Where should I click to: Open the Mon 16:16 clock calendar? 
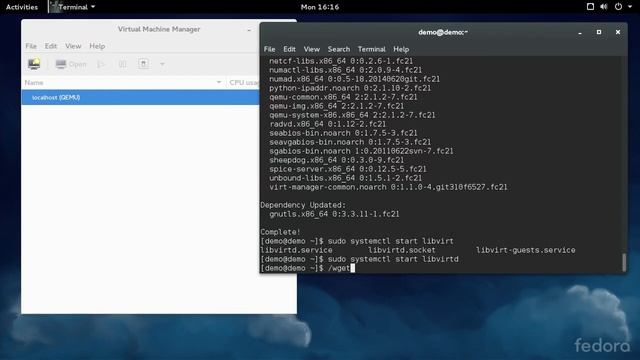pyautogui.click(x=320, y=7)
